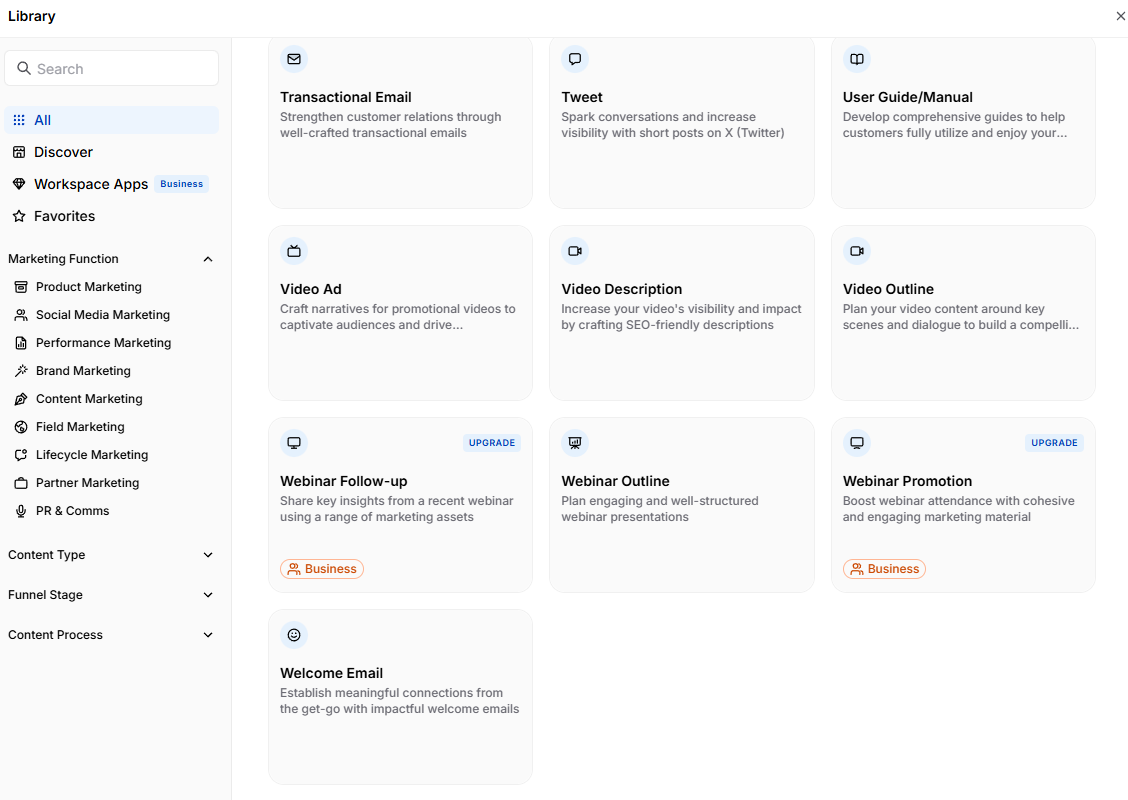Click the smiley icon on Welcome Email card
The image size is (1128, 800).
pyautogui.click(x=294, y=635)
